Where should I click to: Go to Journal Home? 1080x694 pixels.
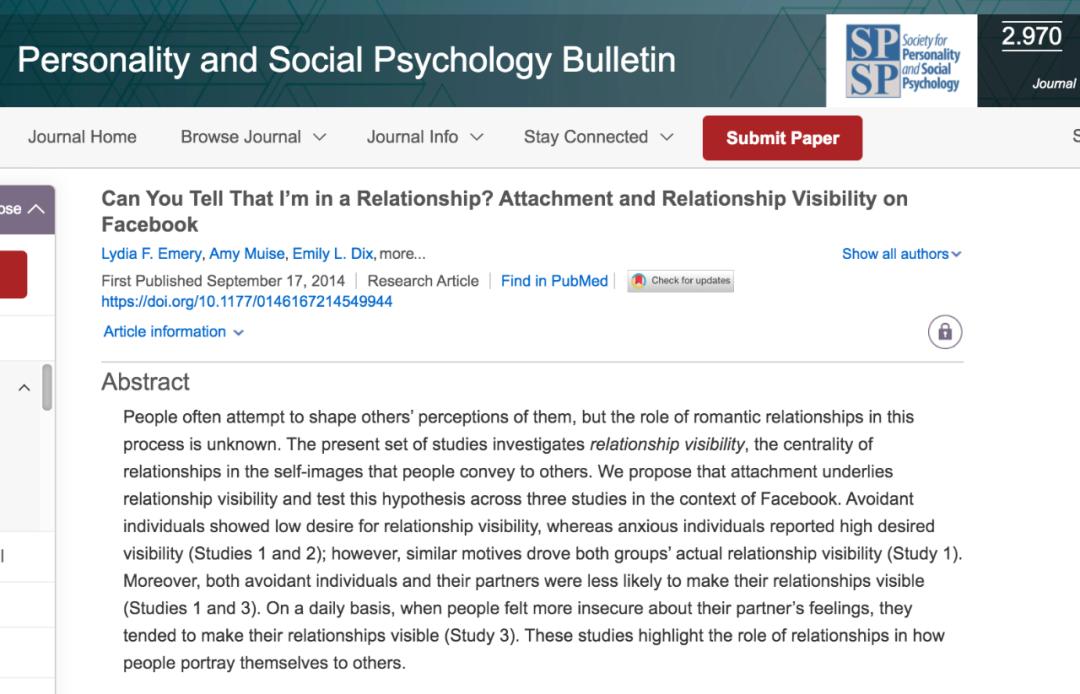coord(82,137)
